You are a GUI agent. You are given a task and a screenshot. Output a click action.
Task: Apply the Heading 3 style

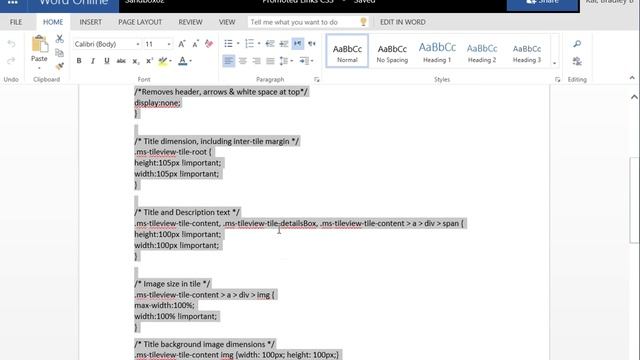click(527, 51)
